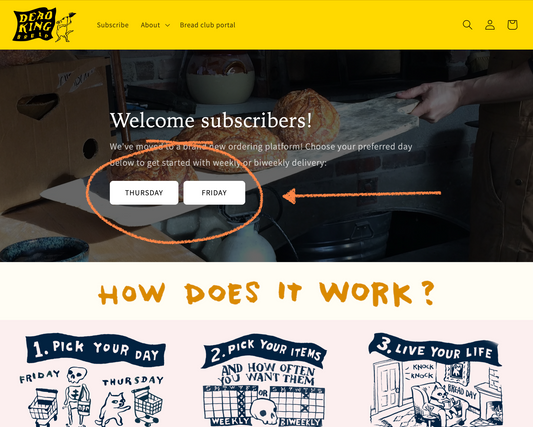Viewport: 533px width, 427px height.
Task: Open the About menu item
Action: [150, 25]
